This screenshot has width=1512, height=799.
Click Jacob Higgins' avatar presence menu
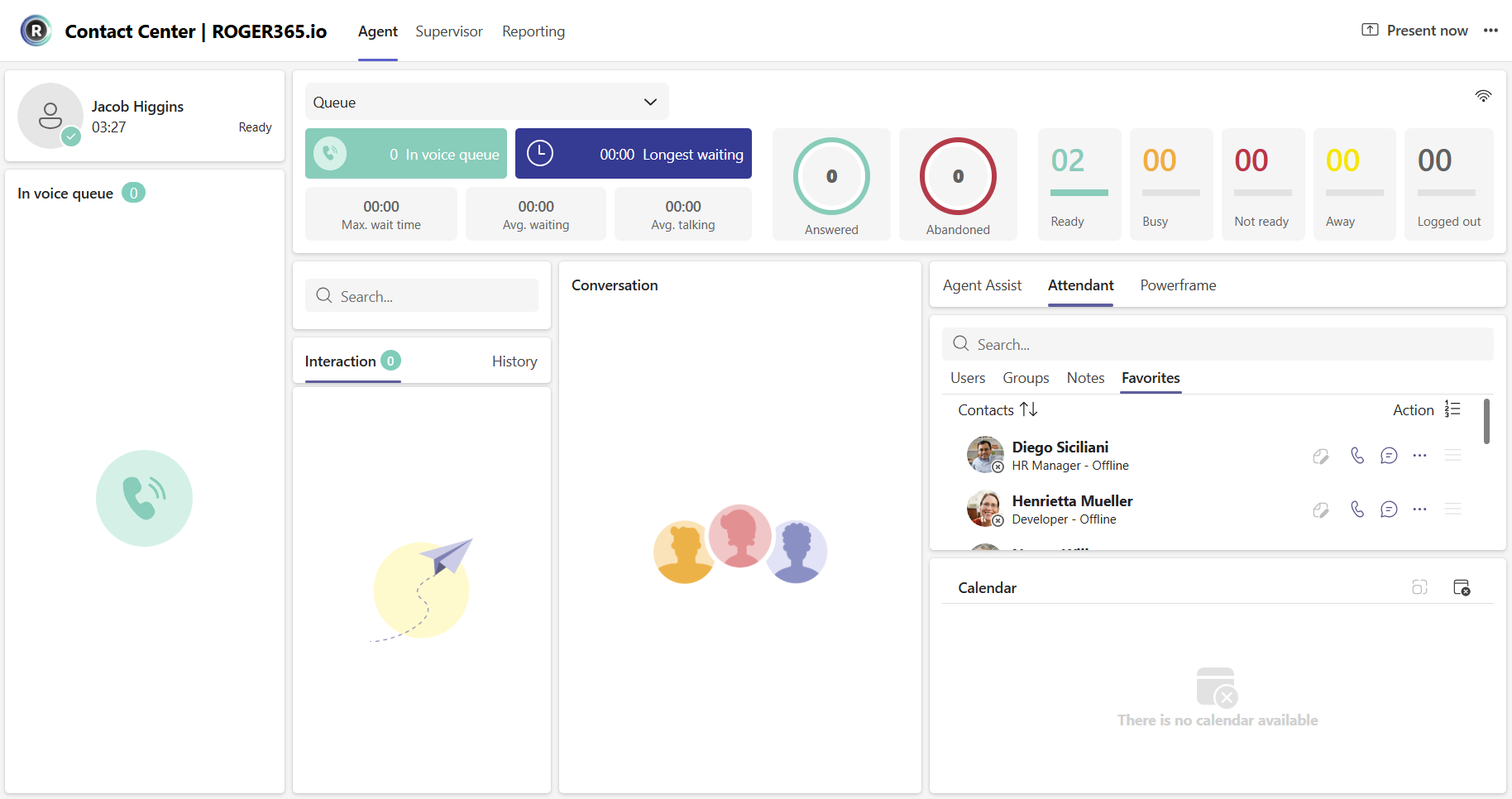click(50, 116)
